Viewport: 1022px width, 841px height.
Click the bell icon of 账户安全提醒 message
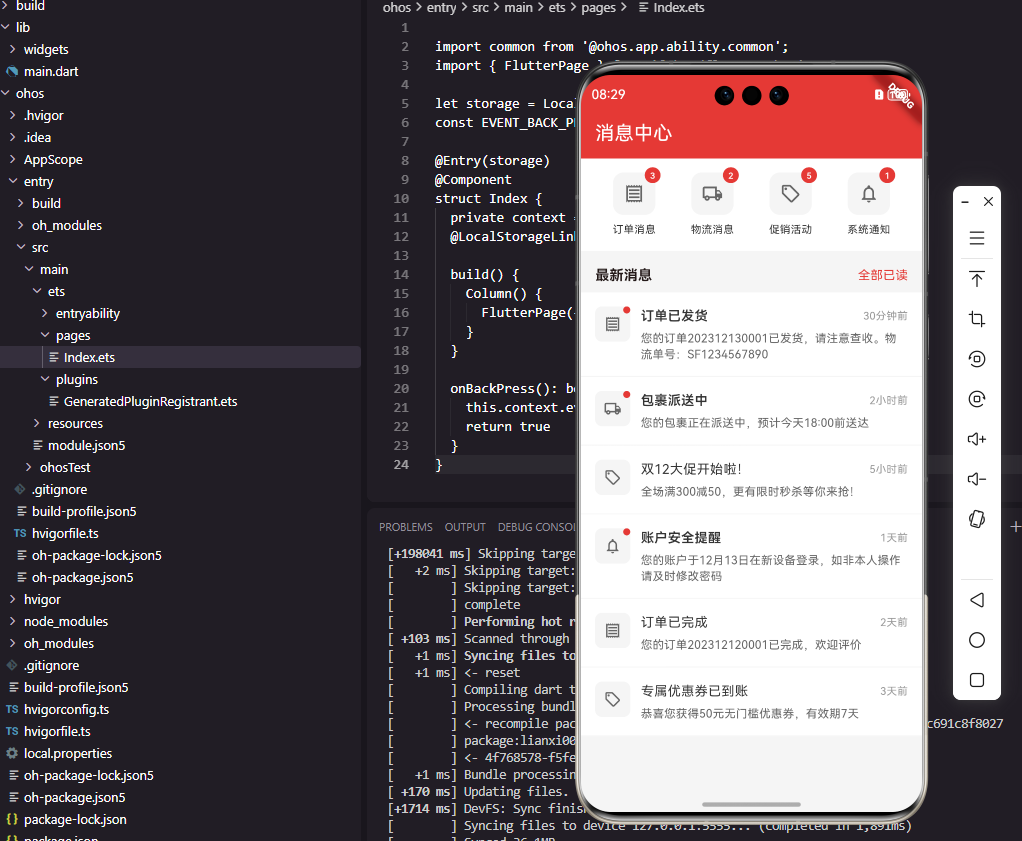coord(612,546)
